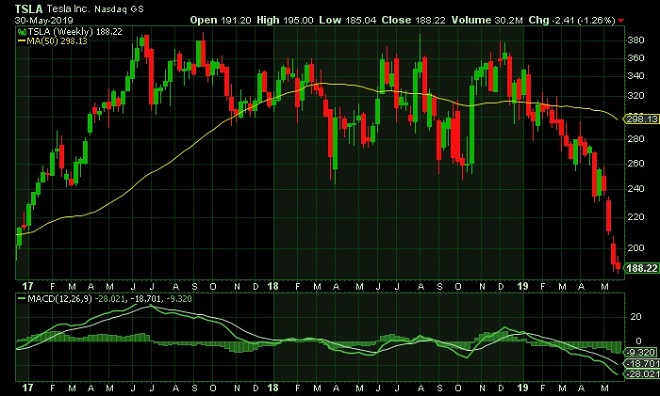Click the Chg -2.41 (-1.26%) value
The image size is (660, 396).
572,20
